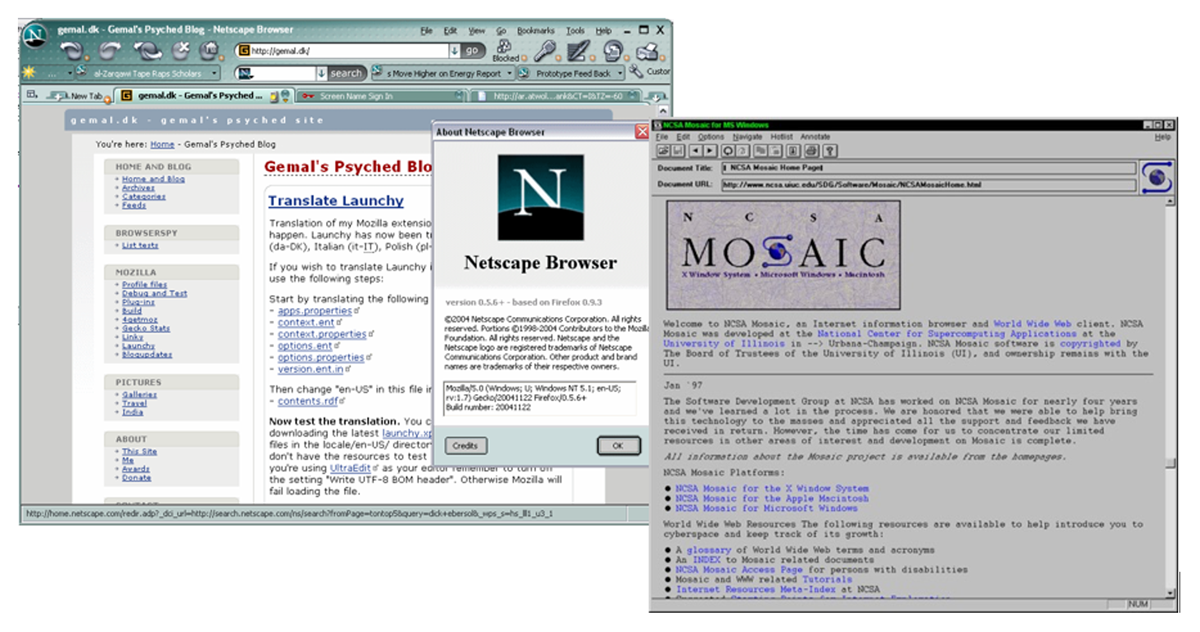Open the Translate Launchy article link
1200x632 pixels.
tap(336, 201)
